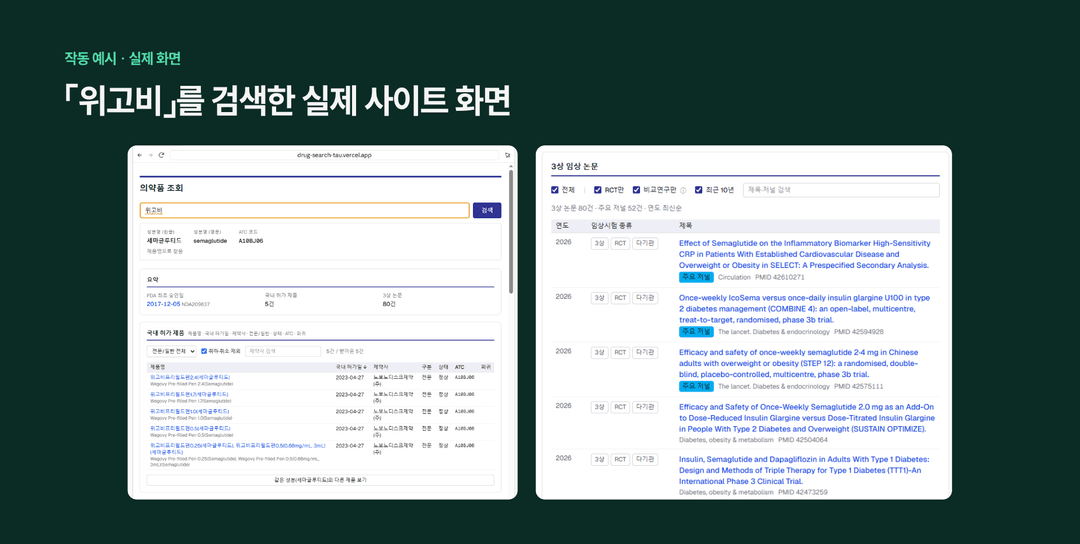Click the browser forward arrow icon

[151, 155]
